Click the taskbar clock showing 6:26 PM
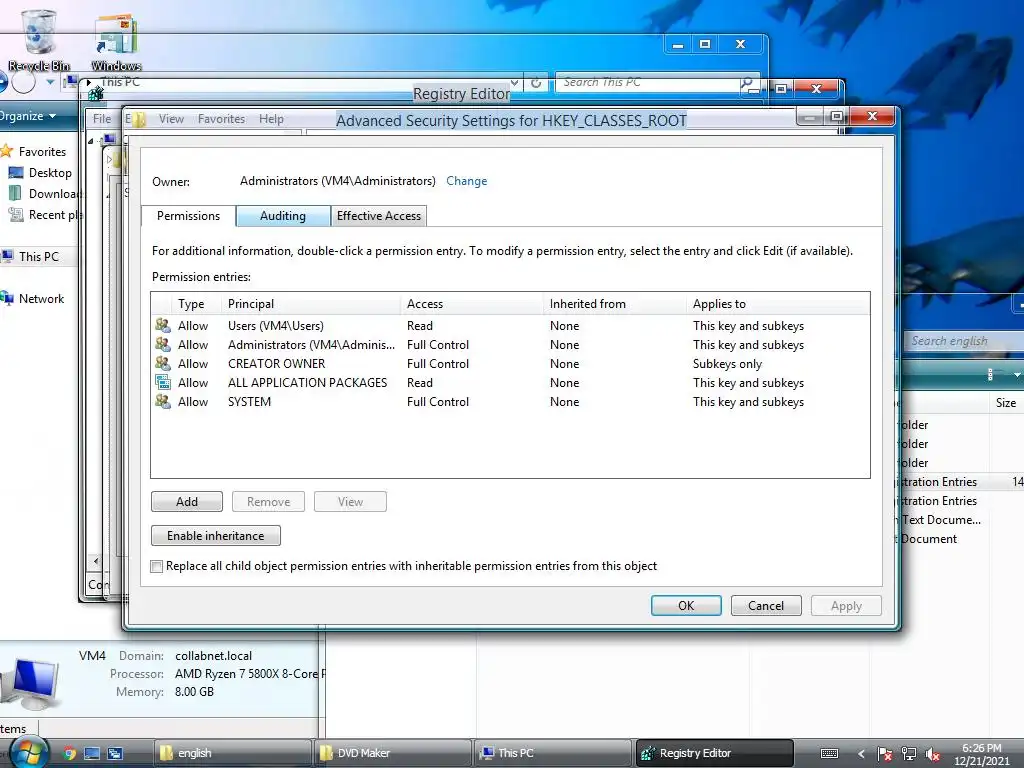The height and width of the screenshot is (768, 1024). (982, 754)
